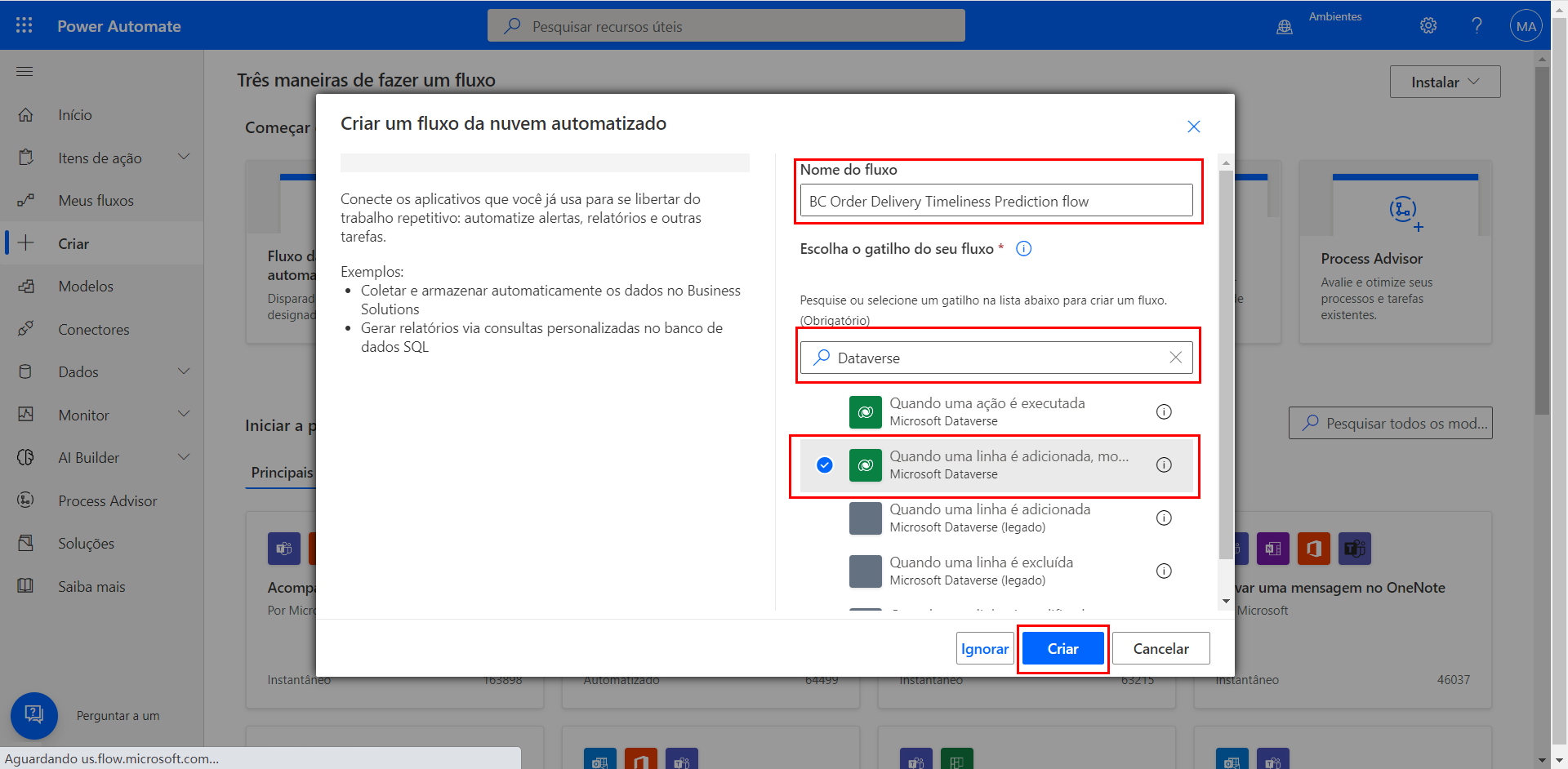
Task: Click the Soluções icon in sidebar
Action: (x=26, y=543)
